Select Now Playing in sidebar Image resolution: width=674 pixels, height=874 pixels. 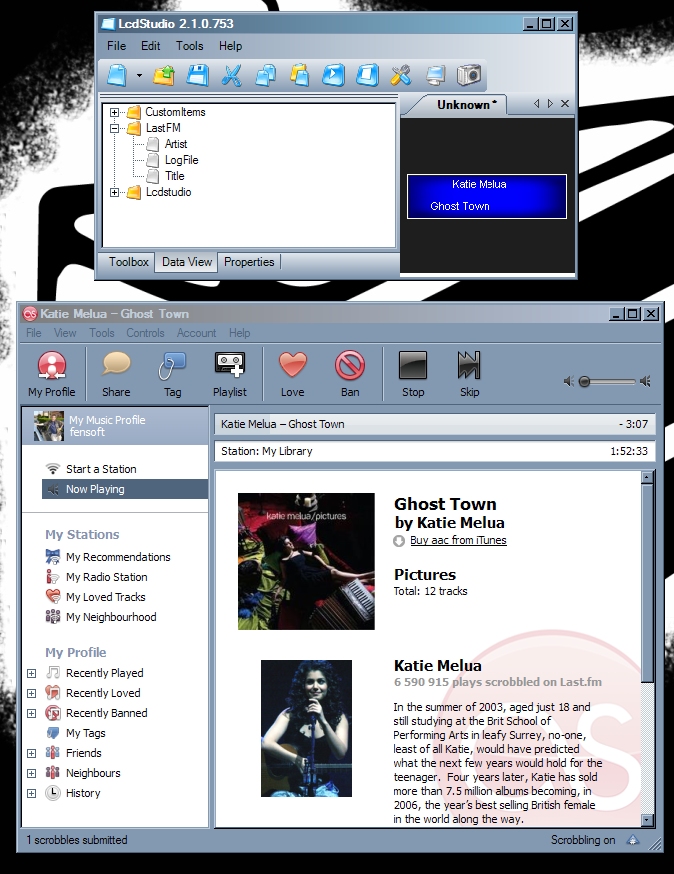pos(125,489)
